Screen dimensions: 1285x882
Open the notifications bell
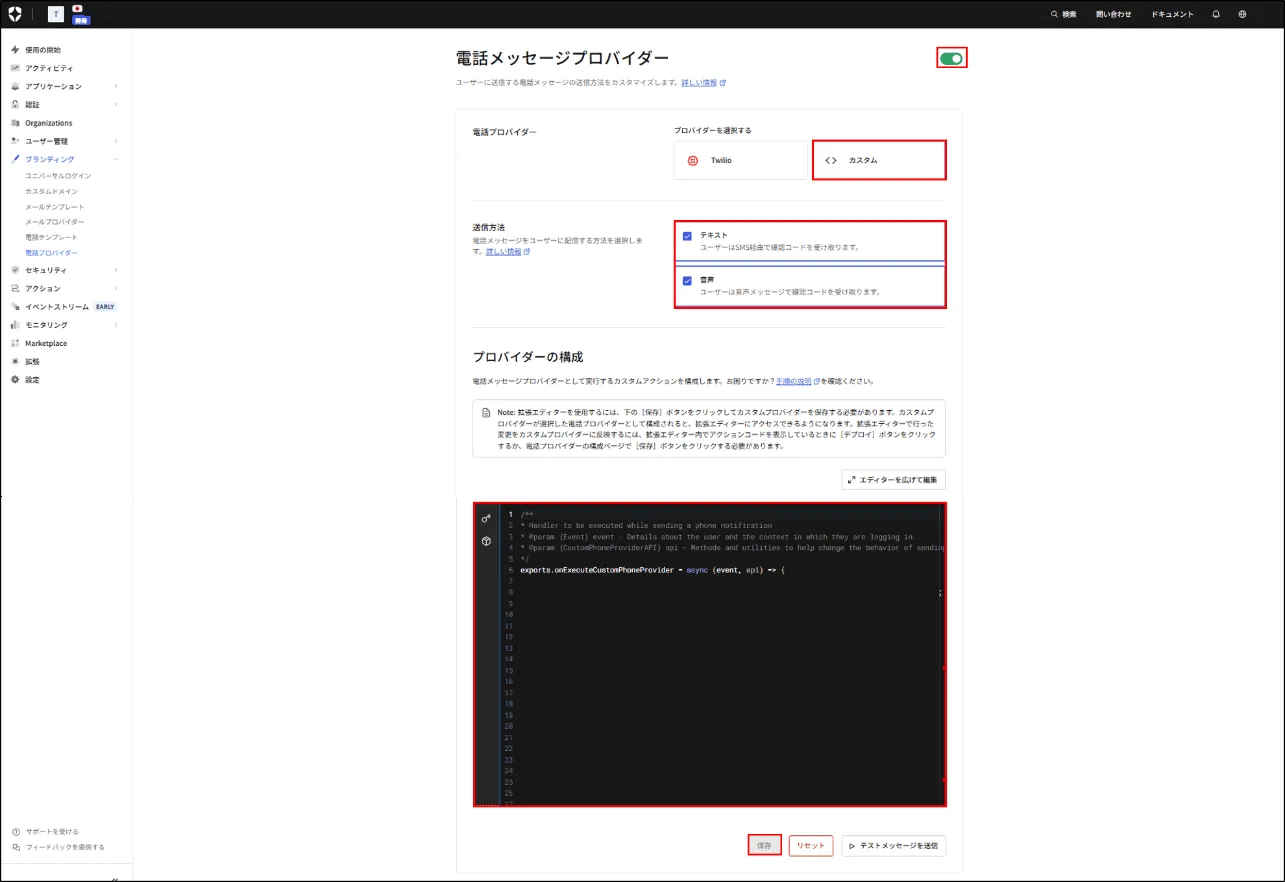tap(1216, 14)
